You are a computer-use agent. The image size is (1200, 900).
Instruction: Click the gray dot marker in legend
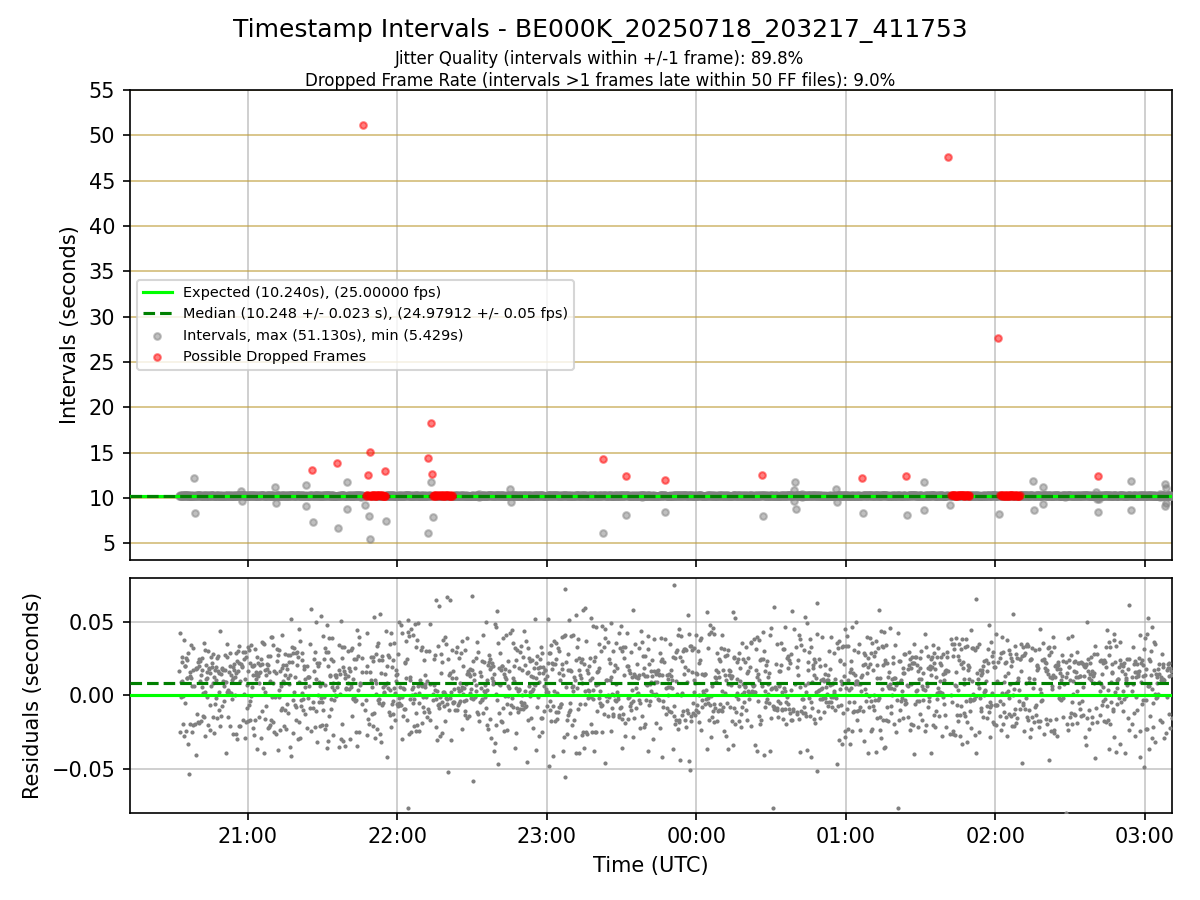157,335
